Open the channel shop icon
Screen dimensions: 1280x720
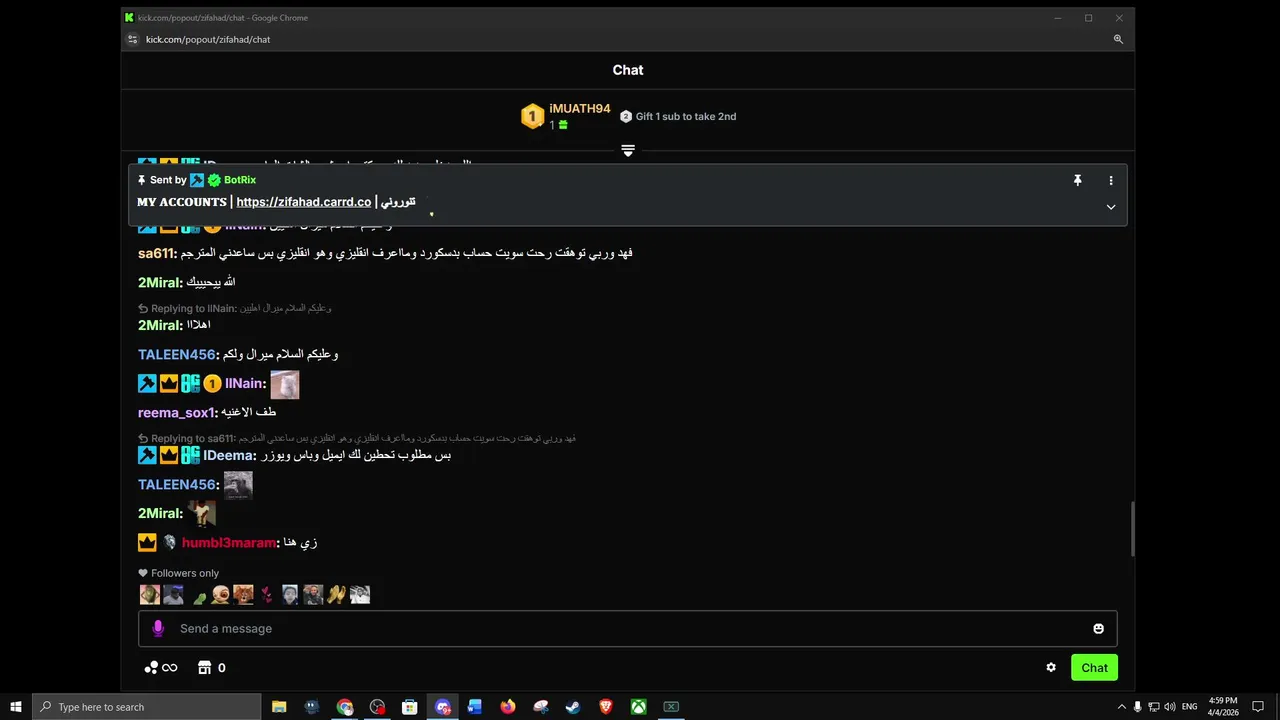[205, 667]
